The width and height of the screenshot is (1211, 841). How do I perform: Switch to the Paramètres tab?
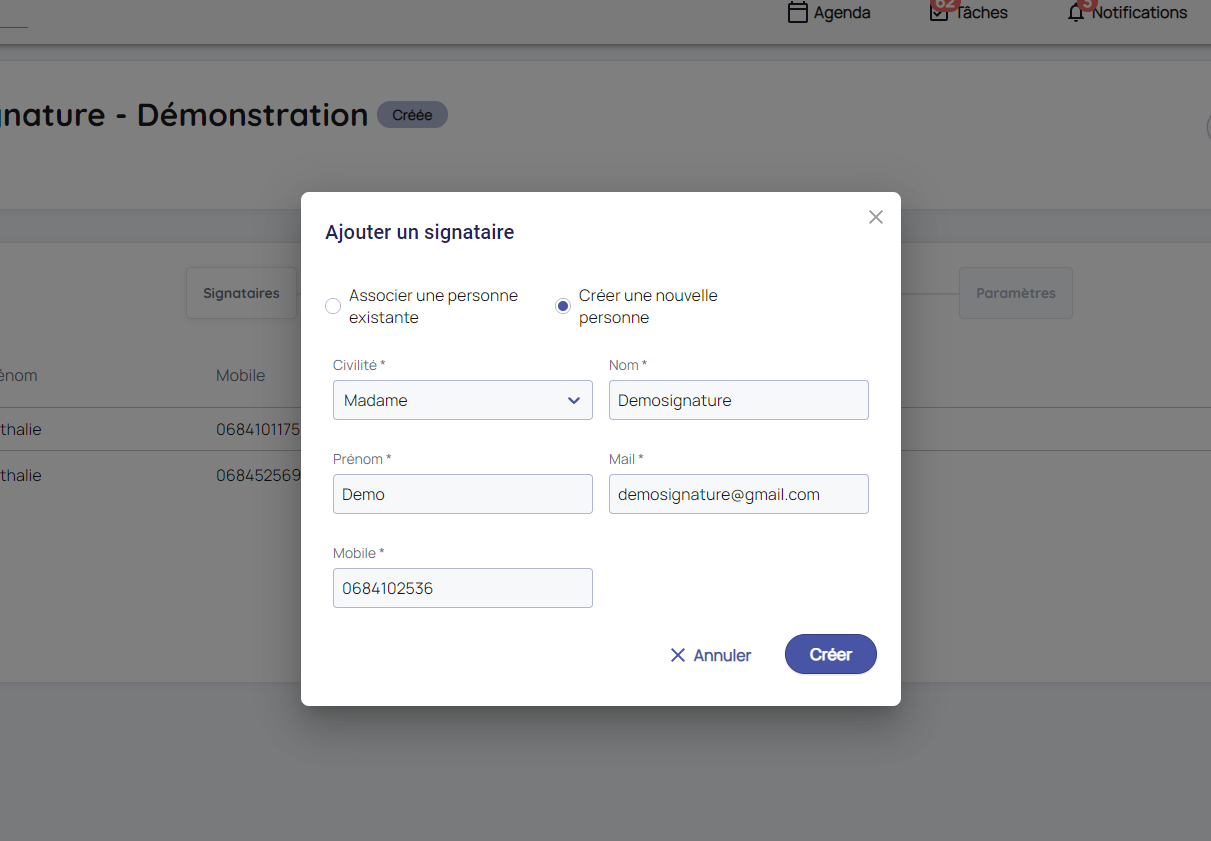(1015, 293)
